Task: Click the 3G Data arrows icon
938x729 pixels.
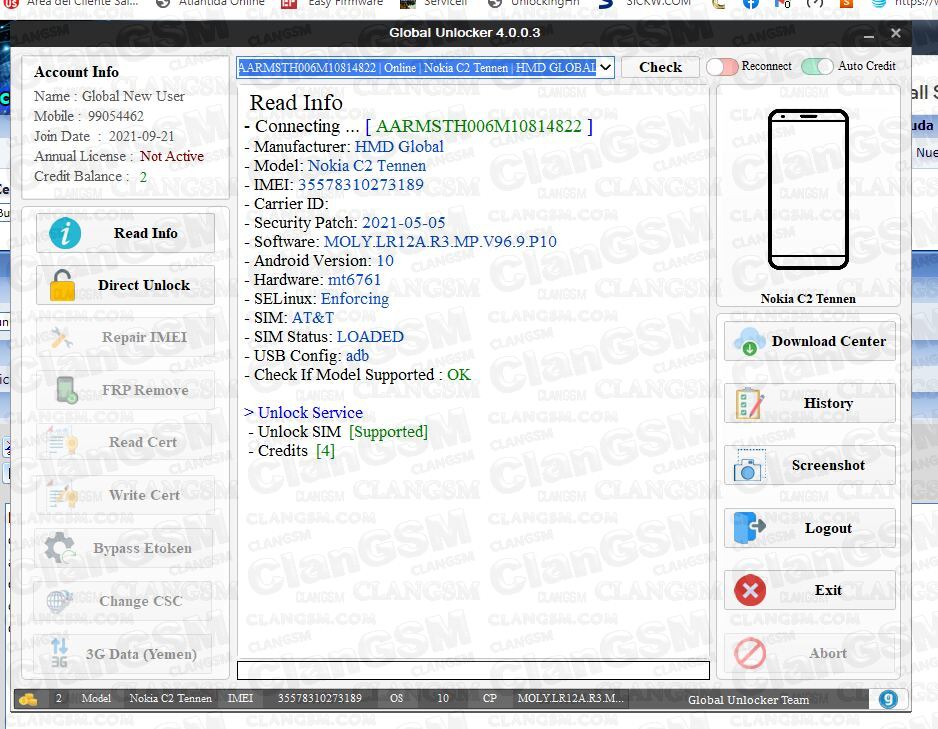Action: pos(59,653)
